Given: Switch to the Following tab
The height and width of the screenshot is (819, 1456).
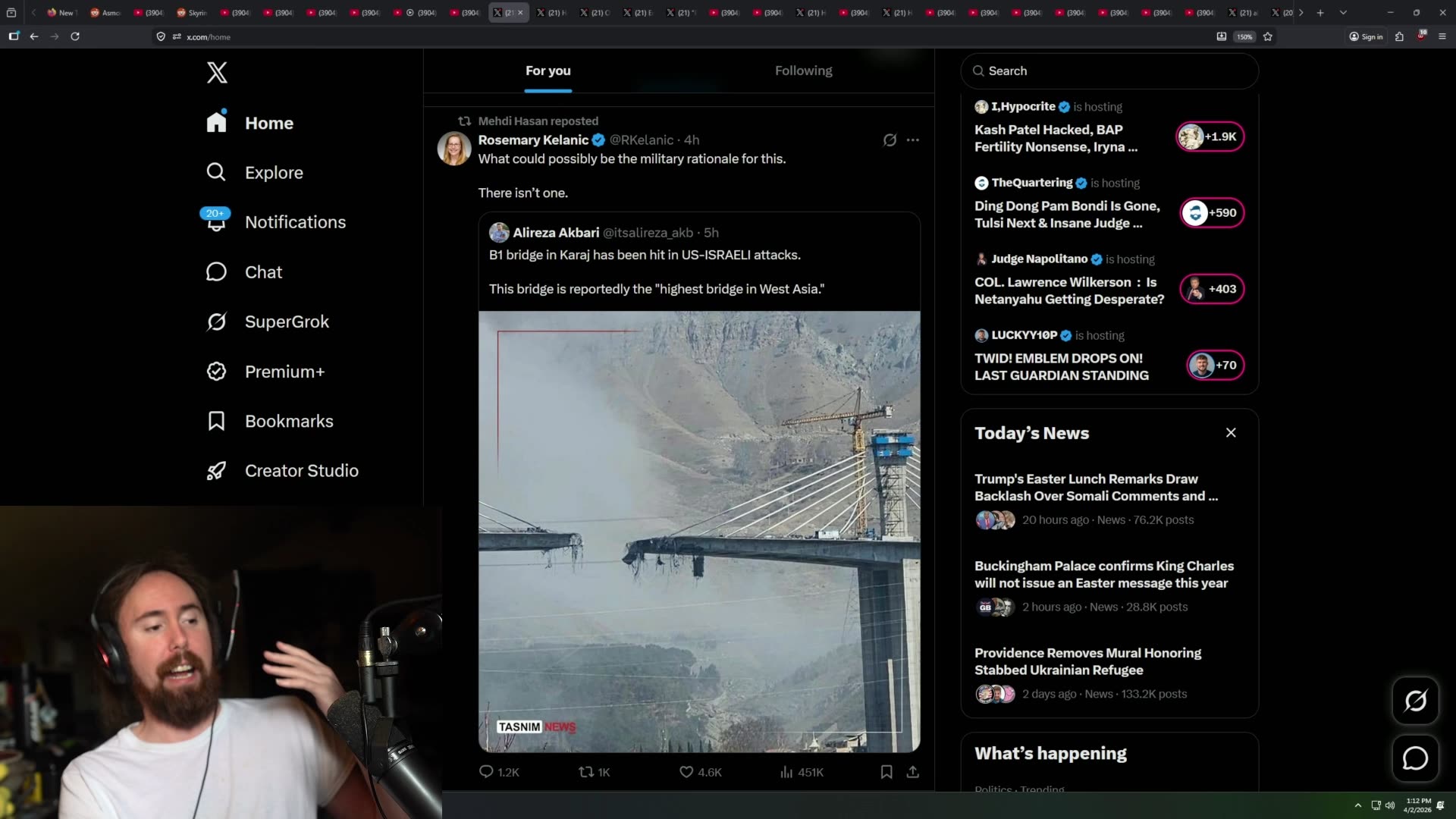Looking at the screenshot, I should pos(803,71).
